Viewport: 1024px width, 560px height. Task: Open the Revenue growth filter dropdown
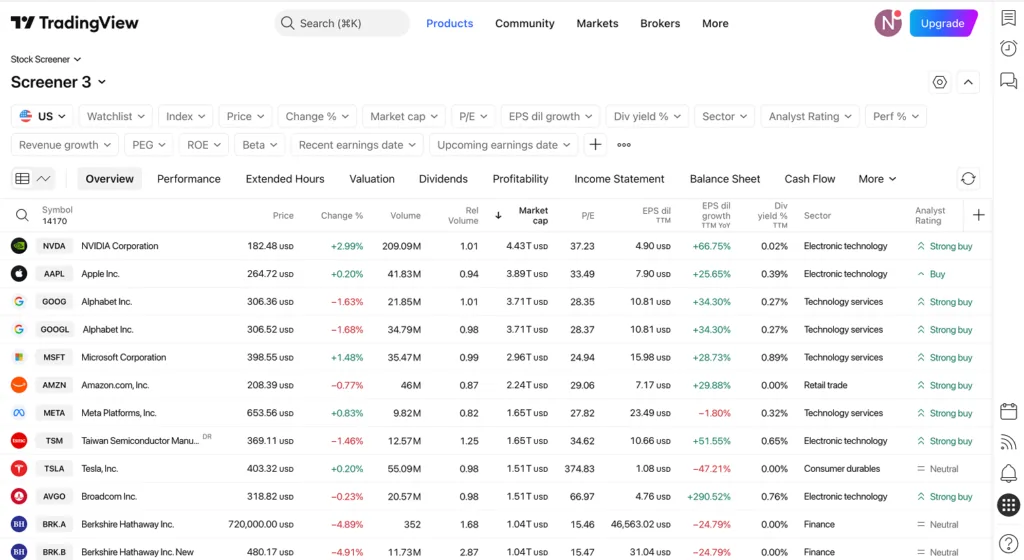click(x=65, y=145)
